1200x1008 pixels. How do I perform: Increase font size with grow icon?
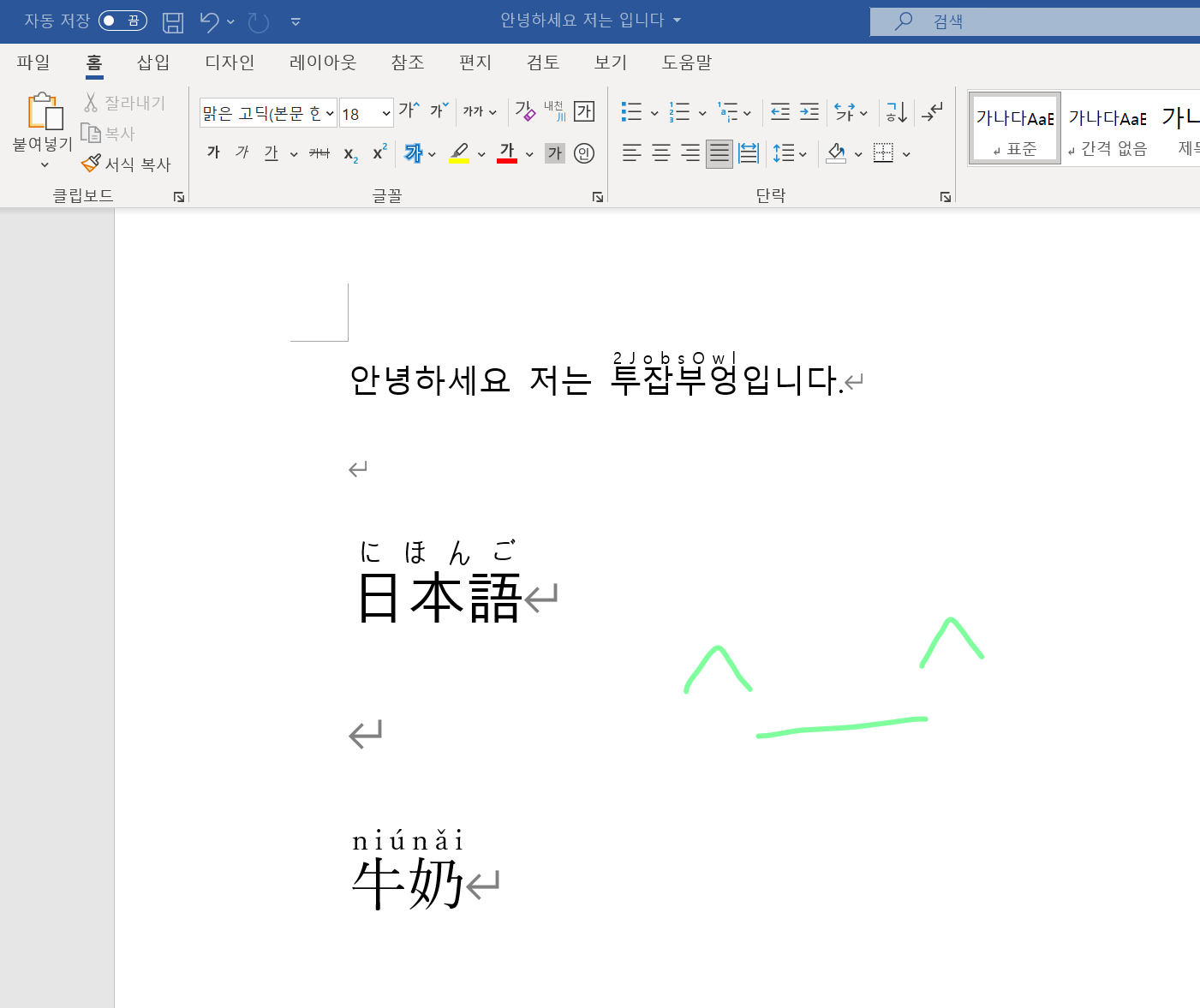[x=409, y=110]
